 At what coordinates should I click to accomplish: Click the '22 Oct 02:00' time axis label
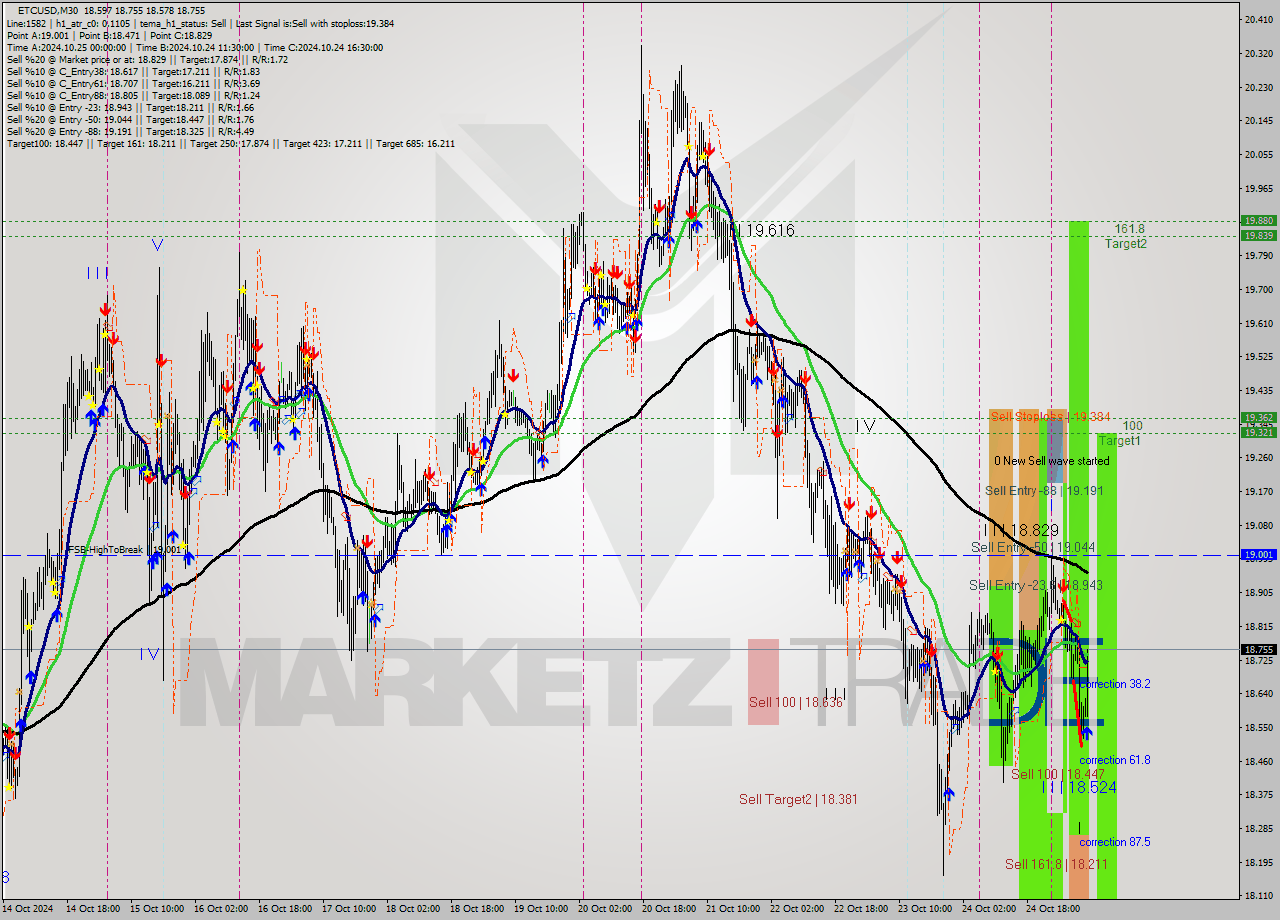(x=798, y=909)
